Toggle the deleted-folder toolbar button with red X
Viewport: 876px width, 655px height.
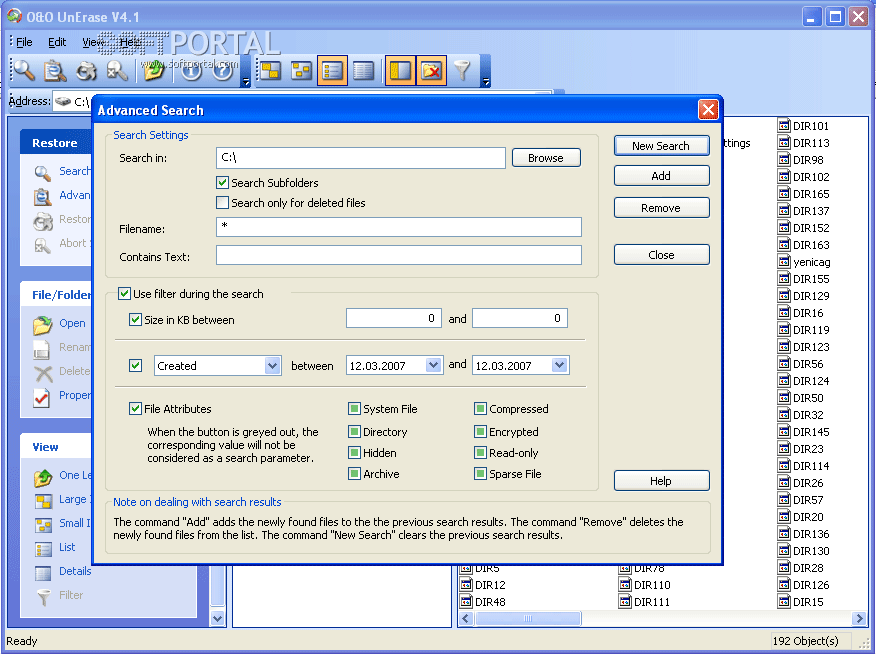pyautogui.click(x=431, y=71)
